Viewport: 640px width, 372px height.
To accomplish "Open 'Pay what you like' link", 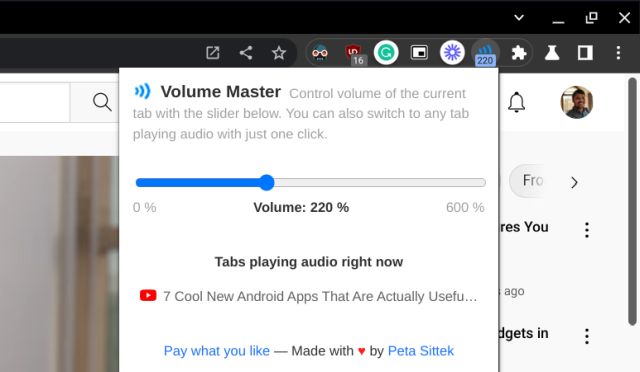I will [217, 351].
